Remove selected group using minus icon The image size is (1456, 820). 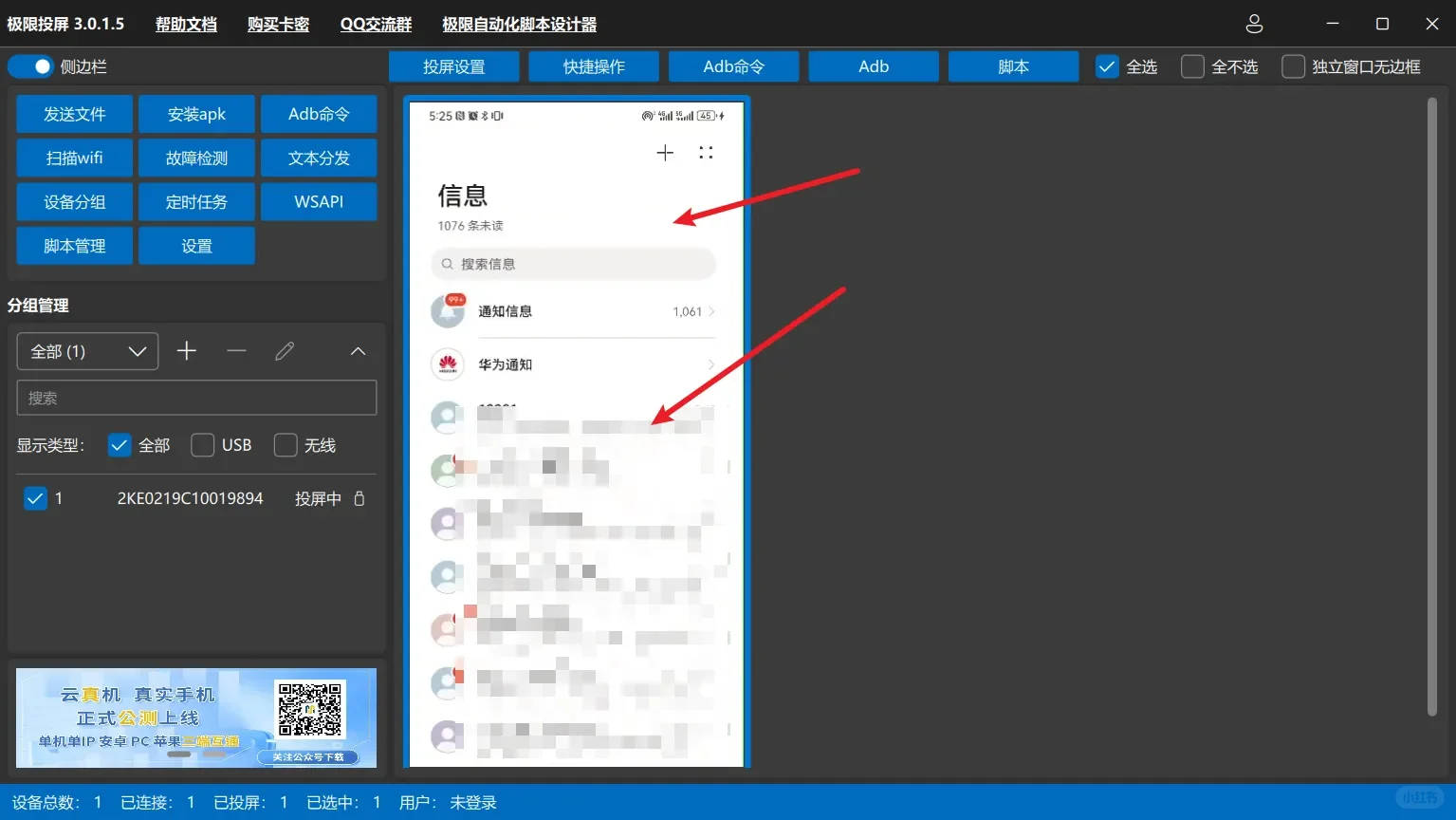tap(236, 351)
